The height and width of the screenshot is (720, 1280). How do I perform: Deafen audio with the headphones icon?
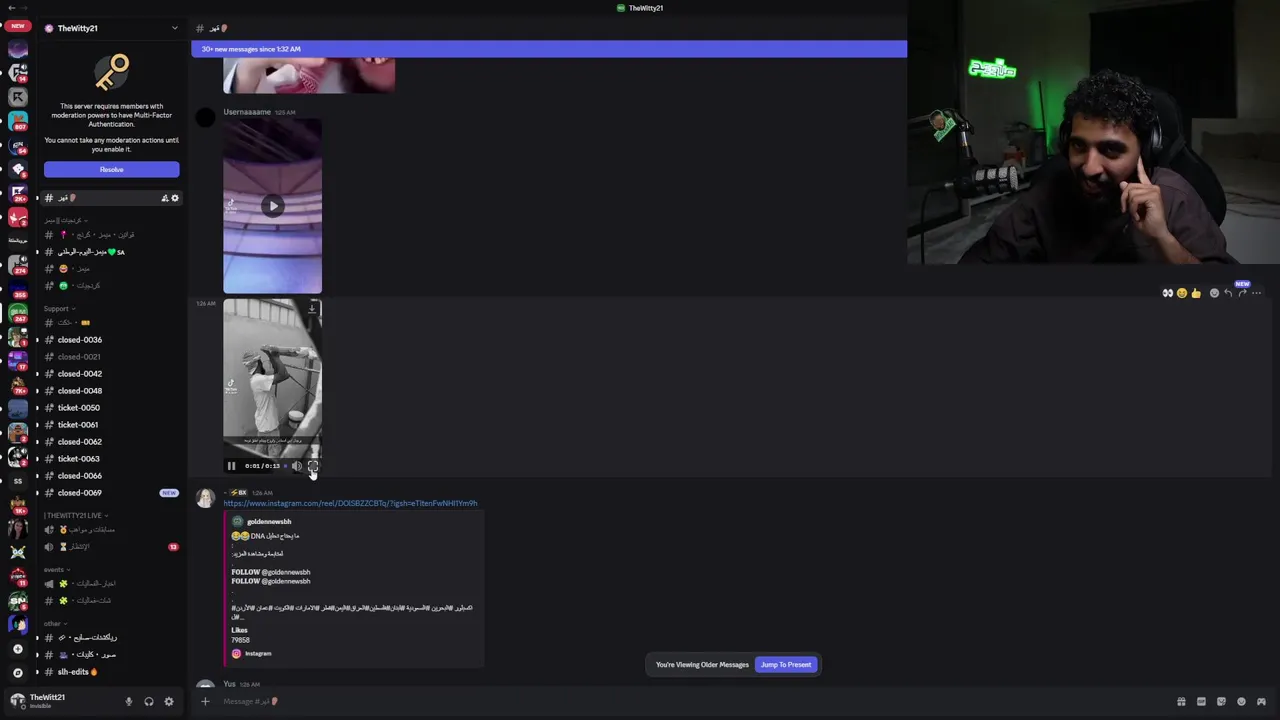click(x=149, y=702)
